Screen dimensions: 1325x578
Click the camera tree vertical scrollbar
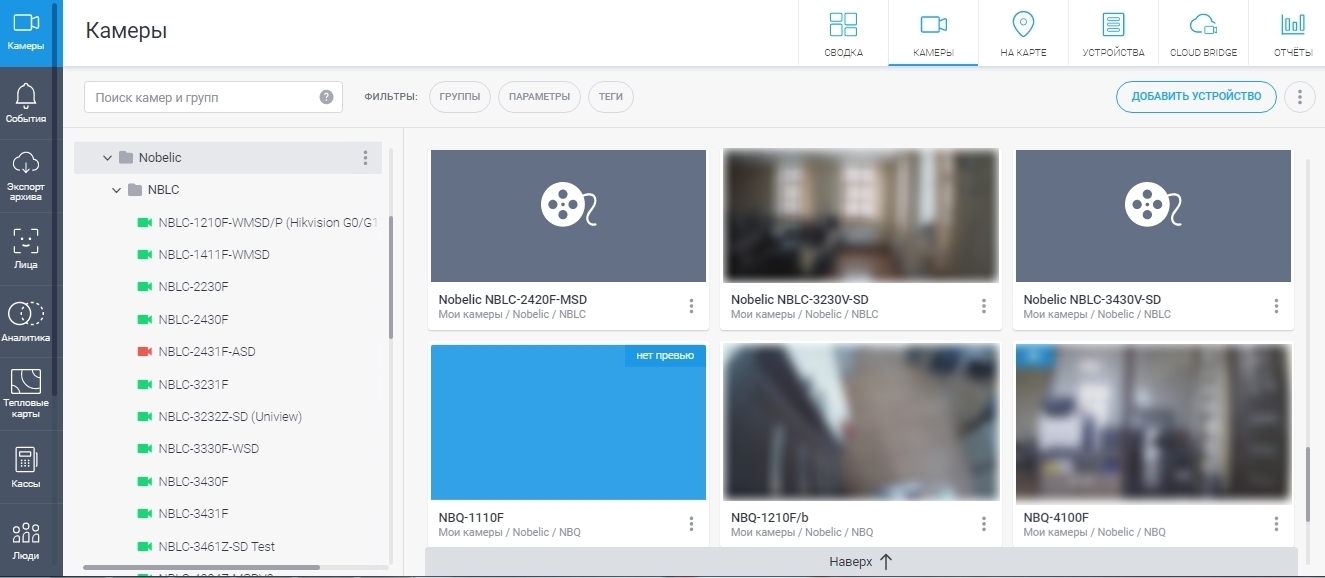coord(391,277)
